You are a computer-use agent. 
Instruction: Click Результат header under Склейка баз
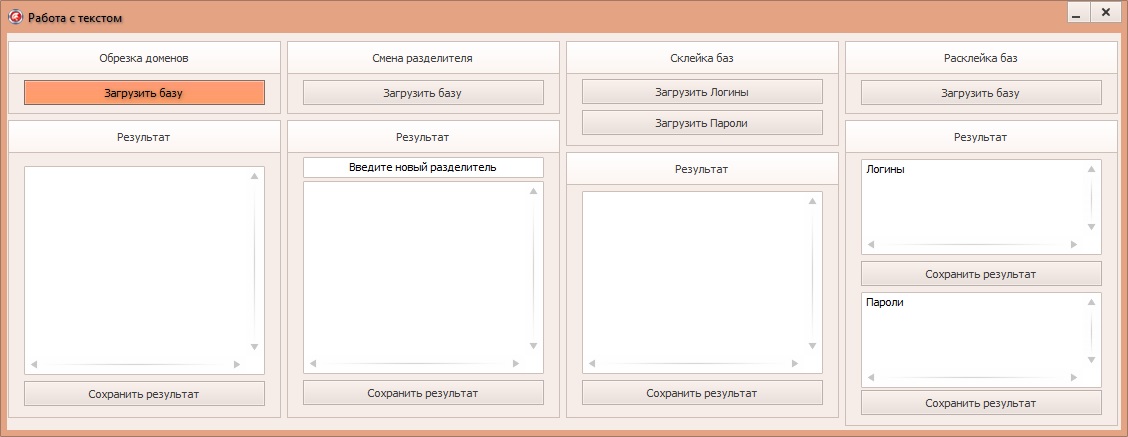pyautogui.click(x=702, y=168)
